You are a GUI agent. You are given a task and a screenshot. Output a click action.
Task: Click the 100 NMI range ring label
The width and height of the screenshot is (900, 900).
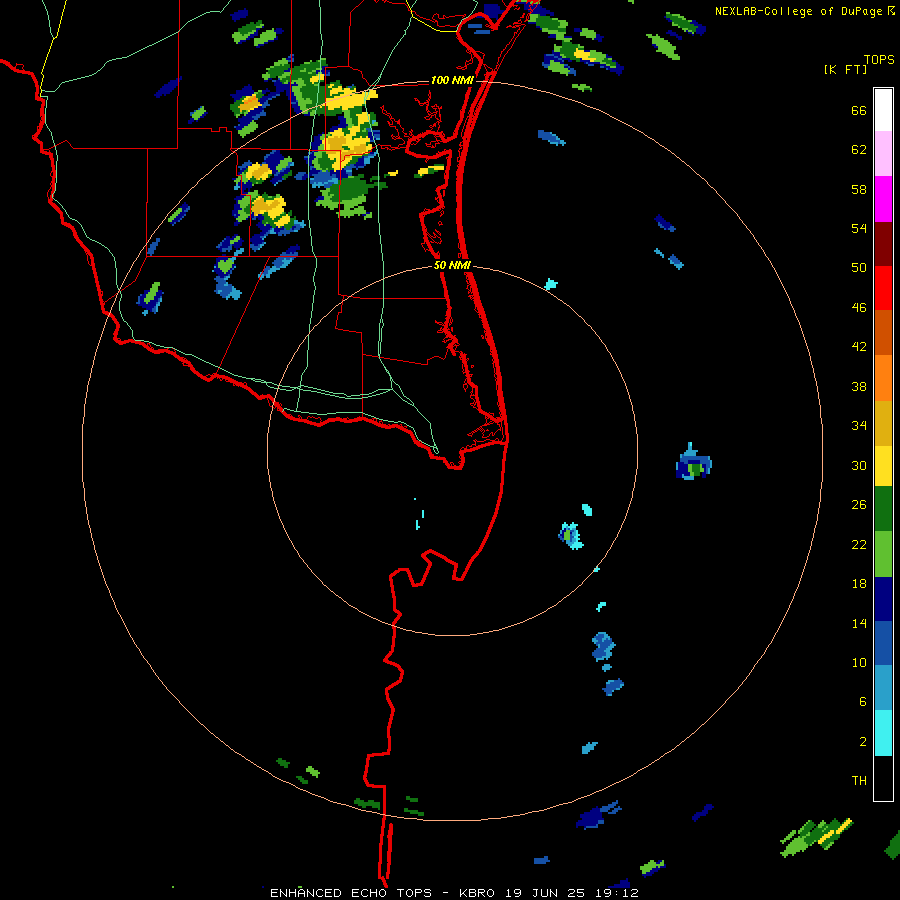[x=452, y=80]
